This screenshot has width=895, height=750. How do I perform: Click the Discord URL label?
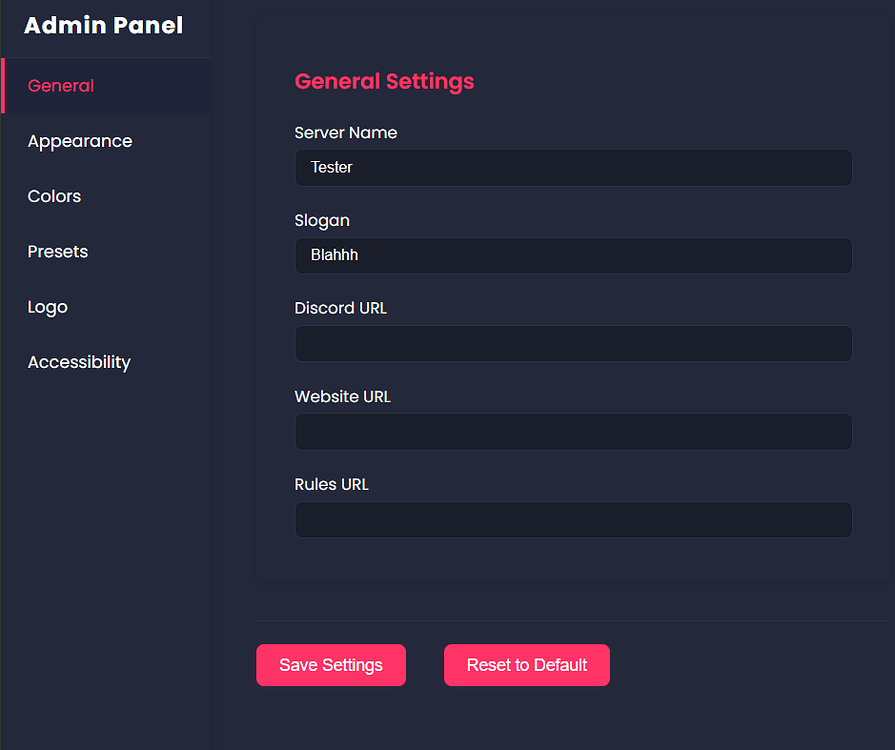[341, 309]
